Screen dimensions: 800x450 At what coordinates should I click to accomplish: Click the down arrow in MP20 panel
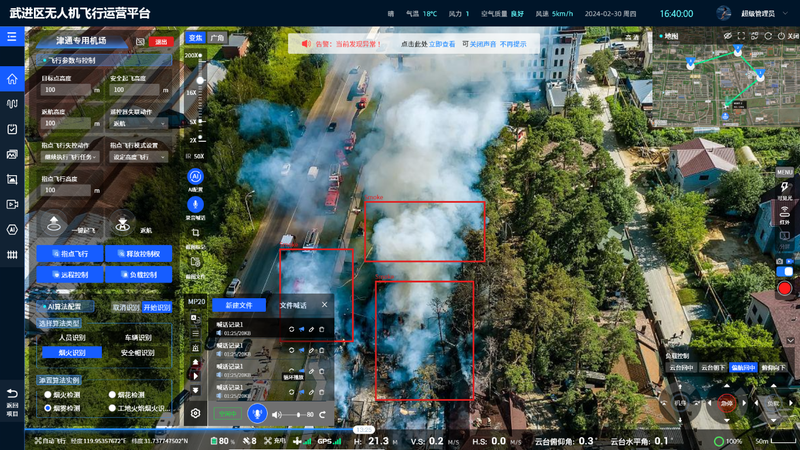[195, 390]
